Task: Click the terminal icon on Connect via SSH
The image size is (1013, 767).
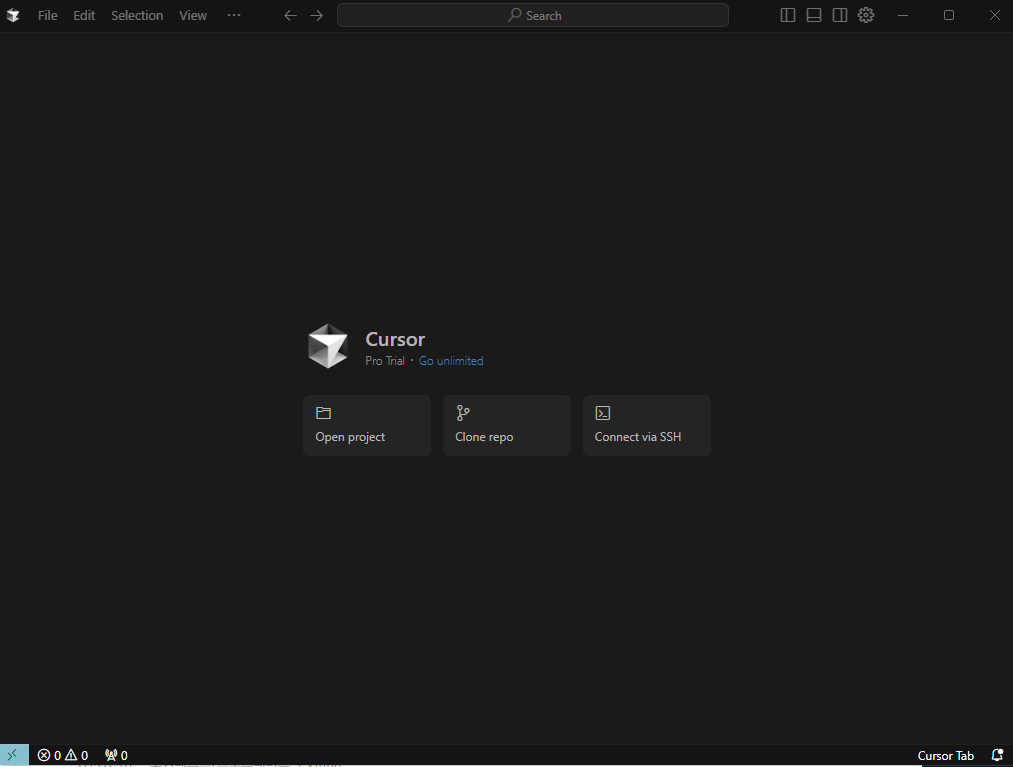Action: click(x=603, y=413)
